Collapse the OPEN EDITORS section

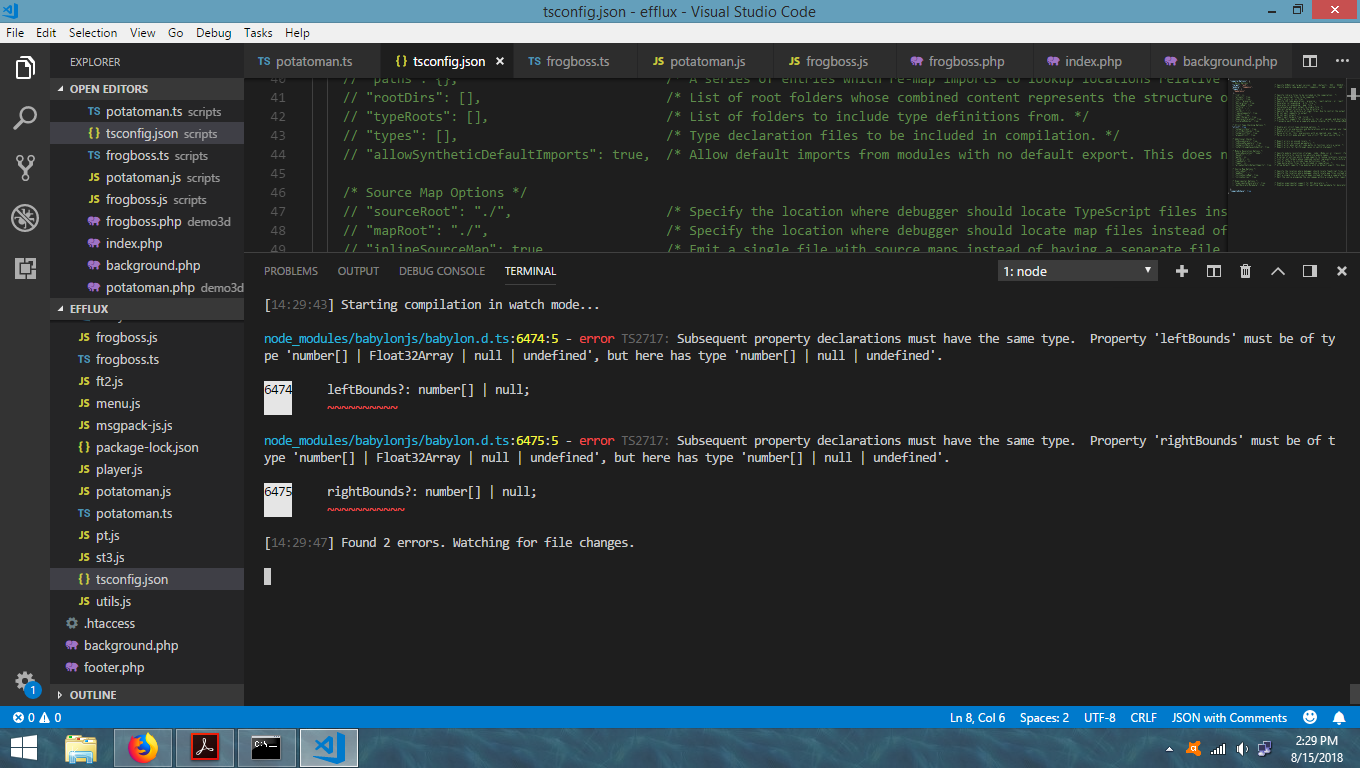click(x=147, y=89)
